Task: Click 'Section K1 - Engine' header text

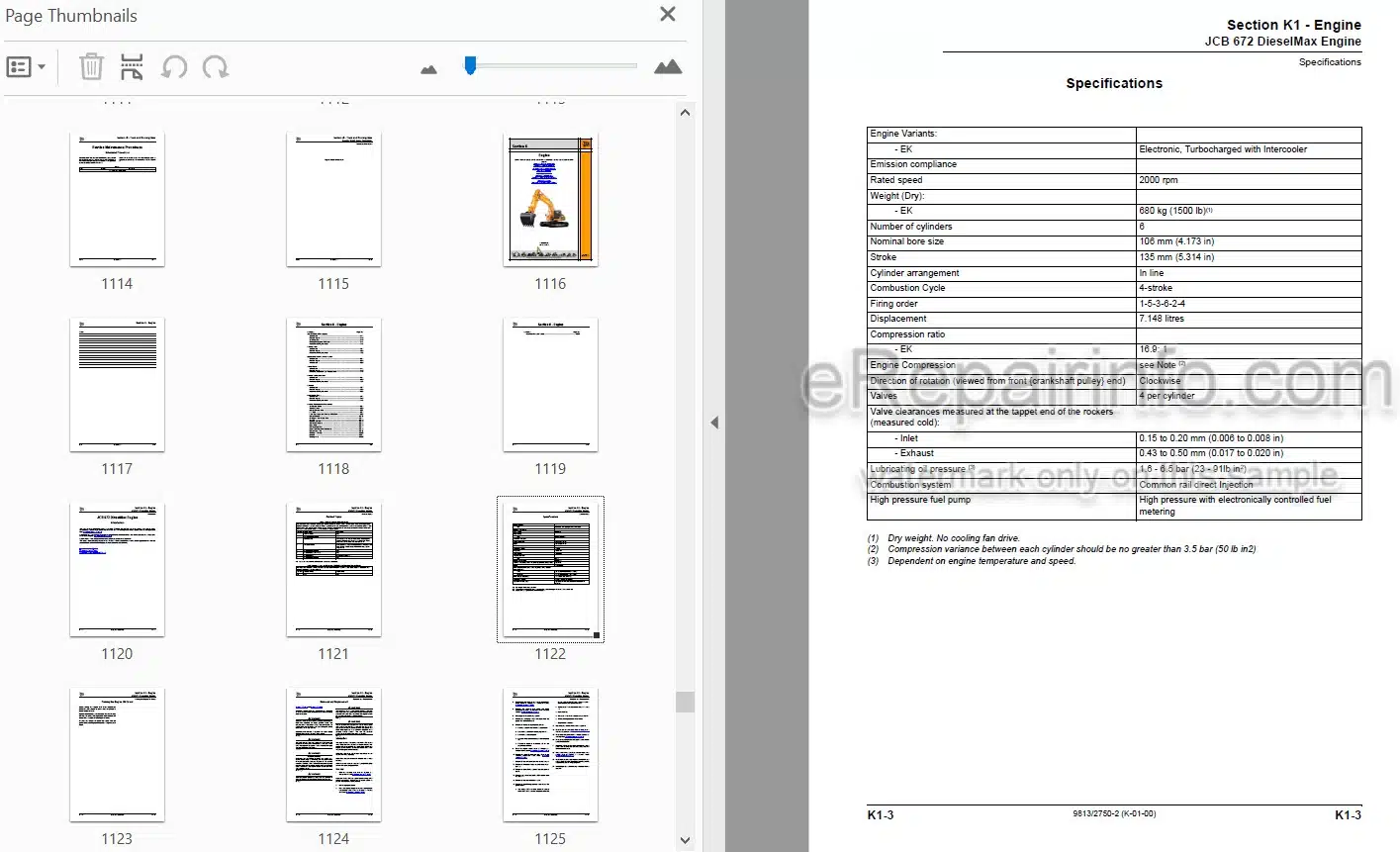Action: pyautogui.click(x=1293, y=25)
